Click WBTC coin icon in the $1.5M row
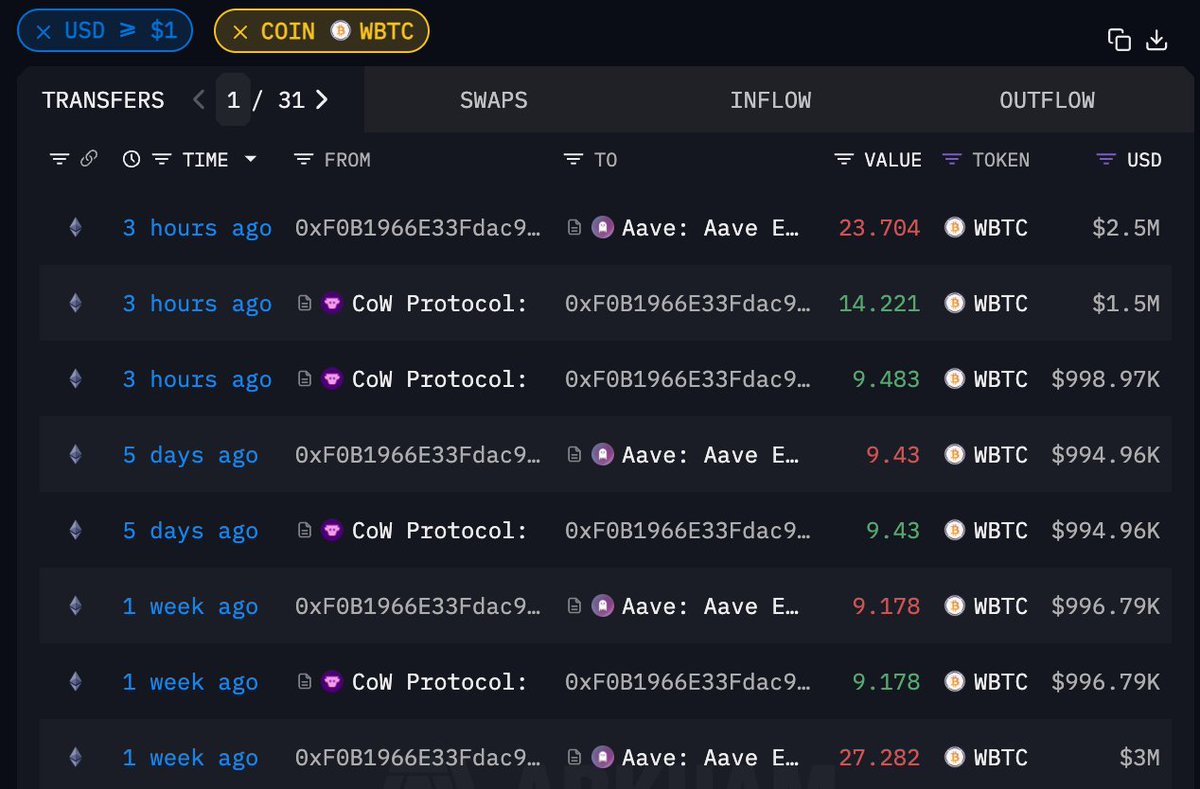The image size is (1200, 789). click(x=955, y=303)
